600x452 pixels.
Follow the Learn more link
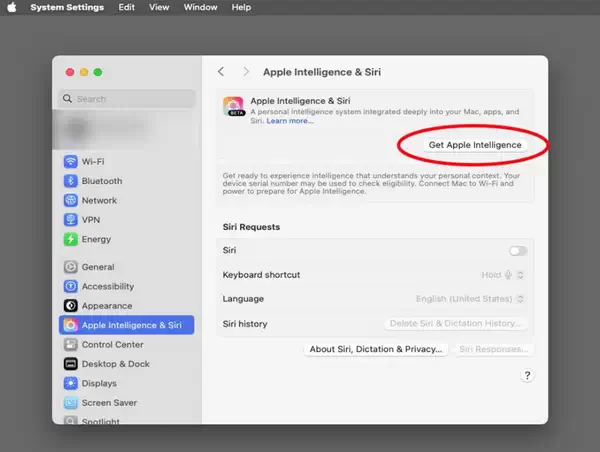point(290,121)
